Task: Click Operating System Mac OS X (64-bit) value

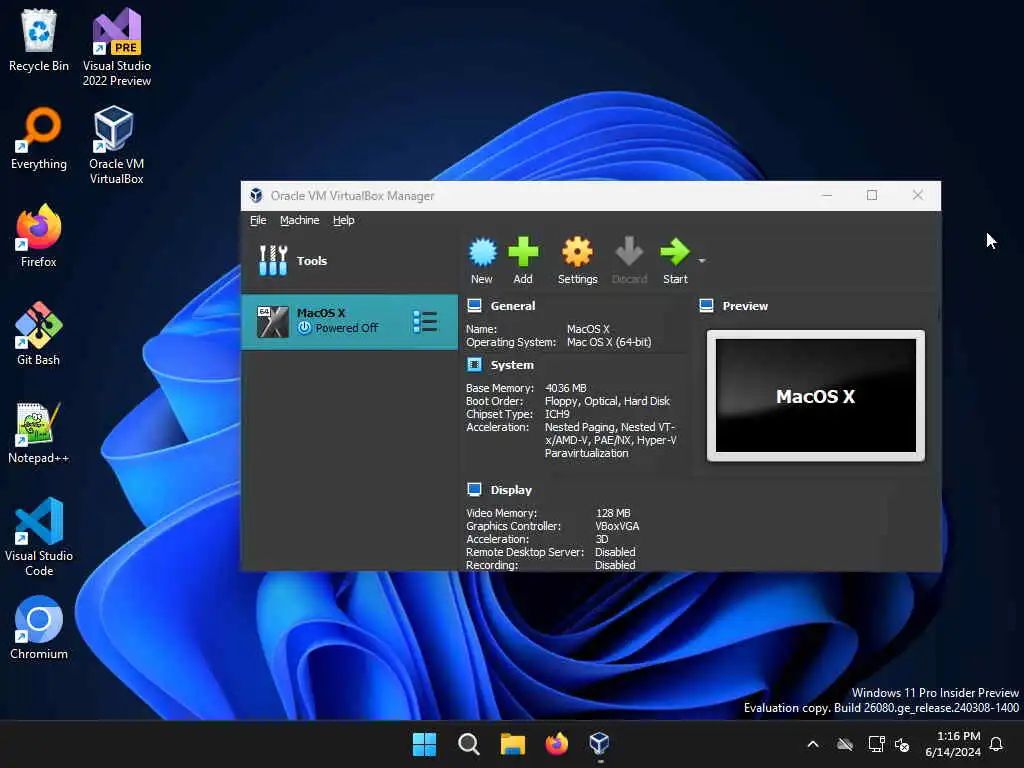Action: [x=609, y=342]
